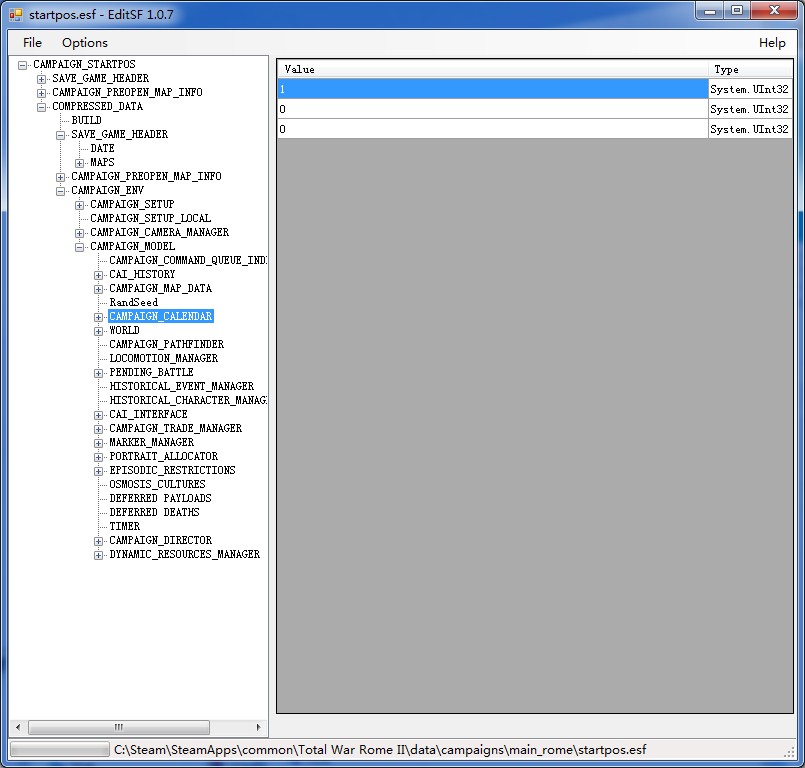Screen dimensions: 805x768
Task: Expand the CAMPAIGN_MAP_DATA node
Action: [x=99, y=289]
